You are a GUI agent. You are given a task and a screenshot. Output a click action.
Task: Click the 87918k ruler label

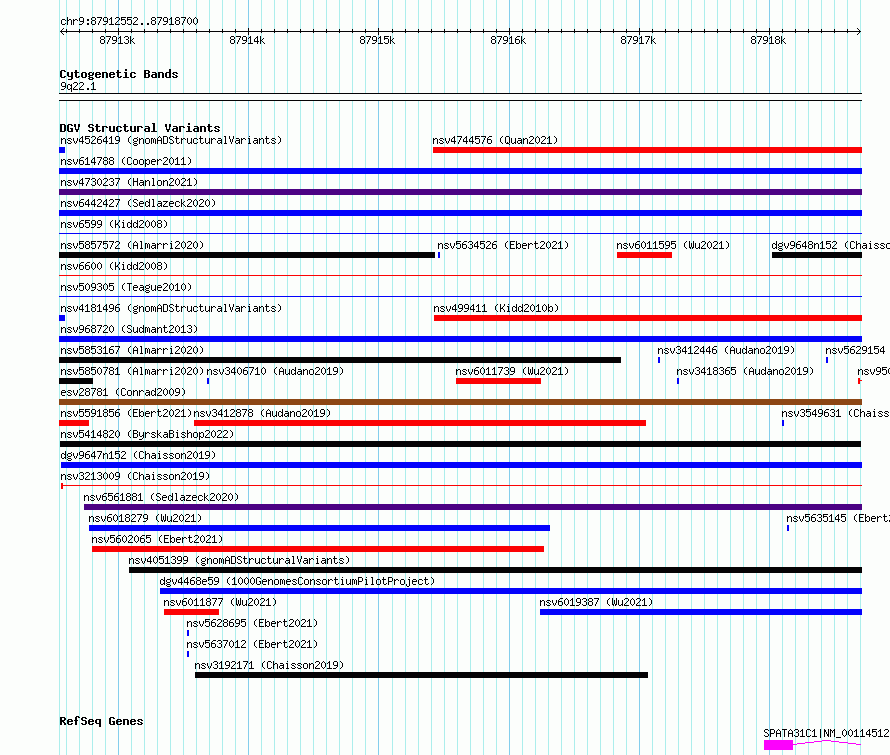pos(768,40)
